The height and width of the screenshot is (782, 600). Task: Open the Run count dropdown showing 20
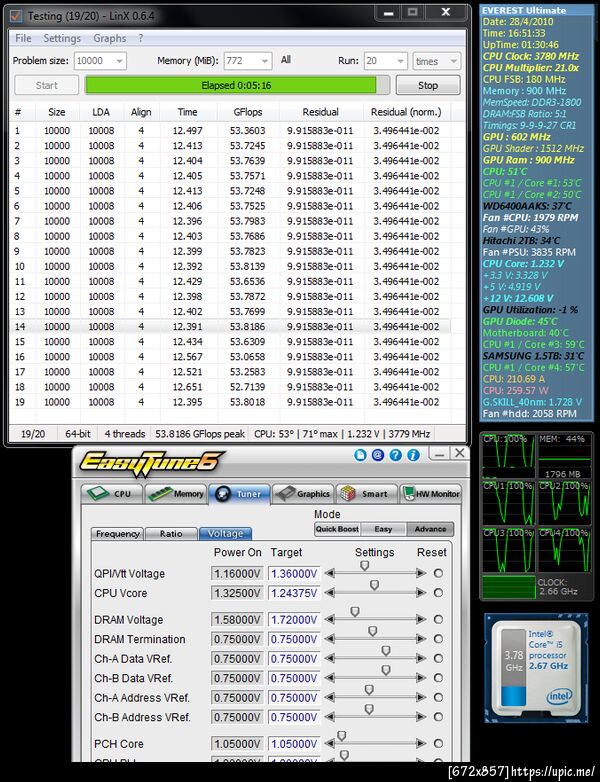coord(386,61)
